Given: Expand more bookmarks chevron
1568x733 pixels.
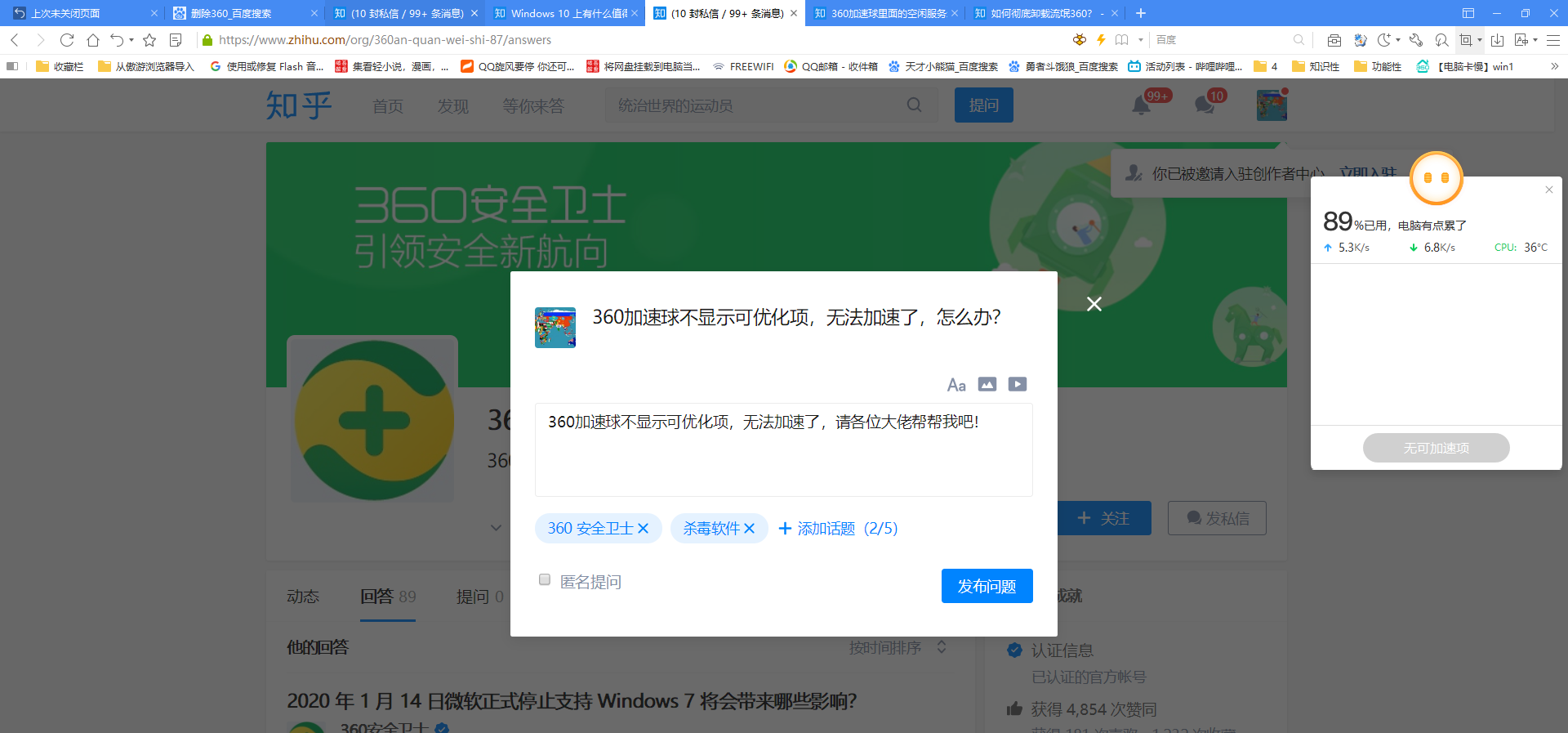Looking at the screenshot, I should point(1554,66).
